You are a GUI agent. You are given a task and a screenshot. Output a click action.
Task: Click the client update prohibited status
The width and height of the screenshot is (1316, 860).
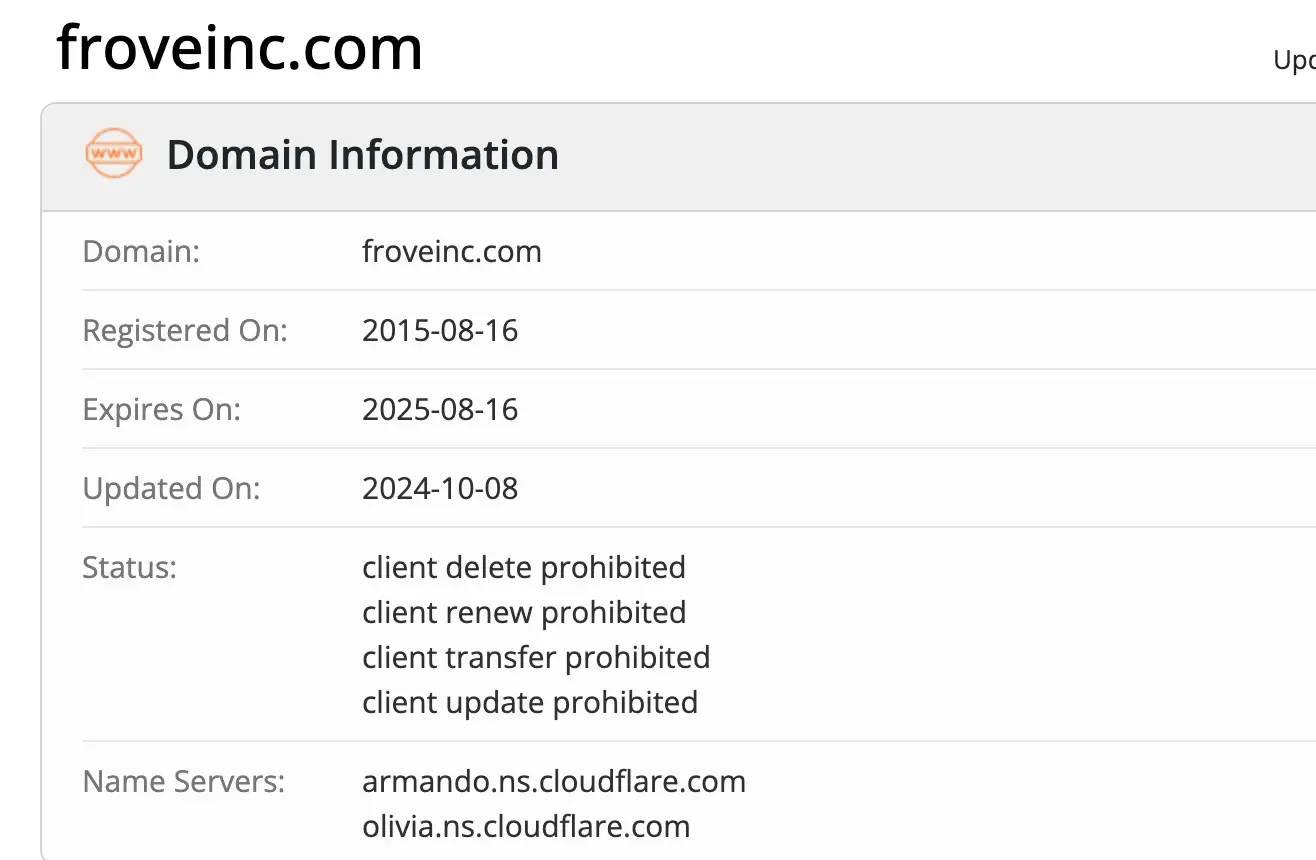pyautogui.click(x=529, y=702)
